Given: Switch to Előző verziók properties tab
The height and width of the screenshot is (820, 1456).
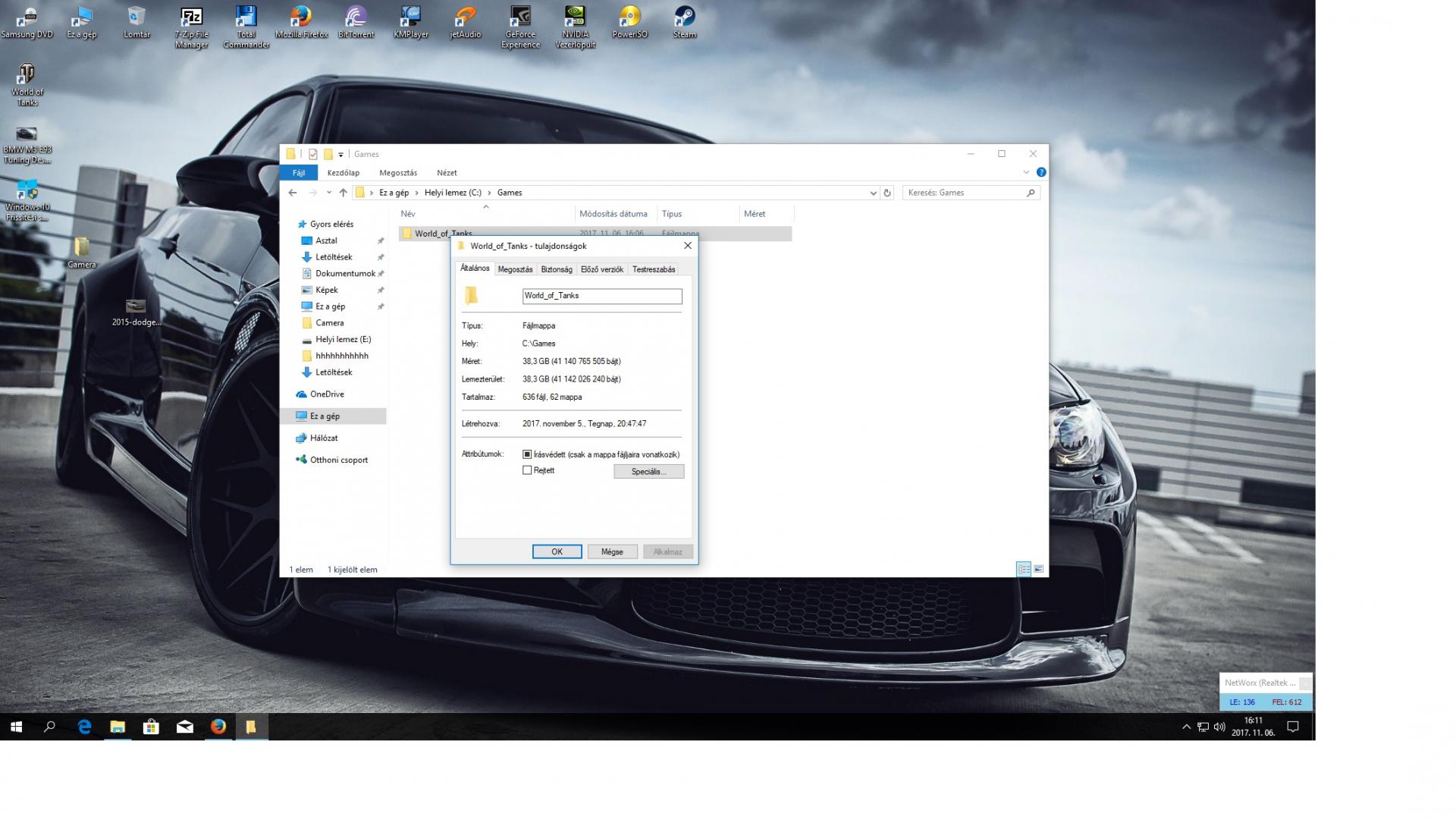Looking at the screenshot, I should tap(601, 269).
